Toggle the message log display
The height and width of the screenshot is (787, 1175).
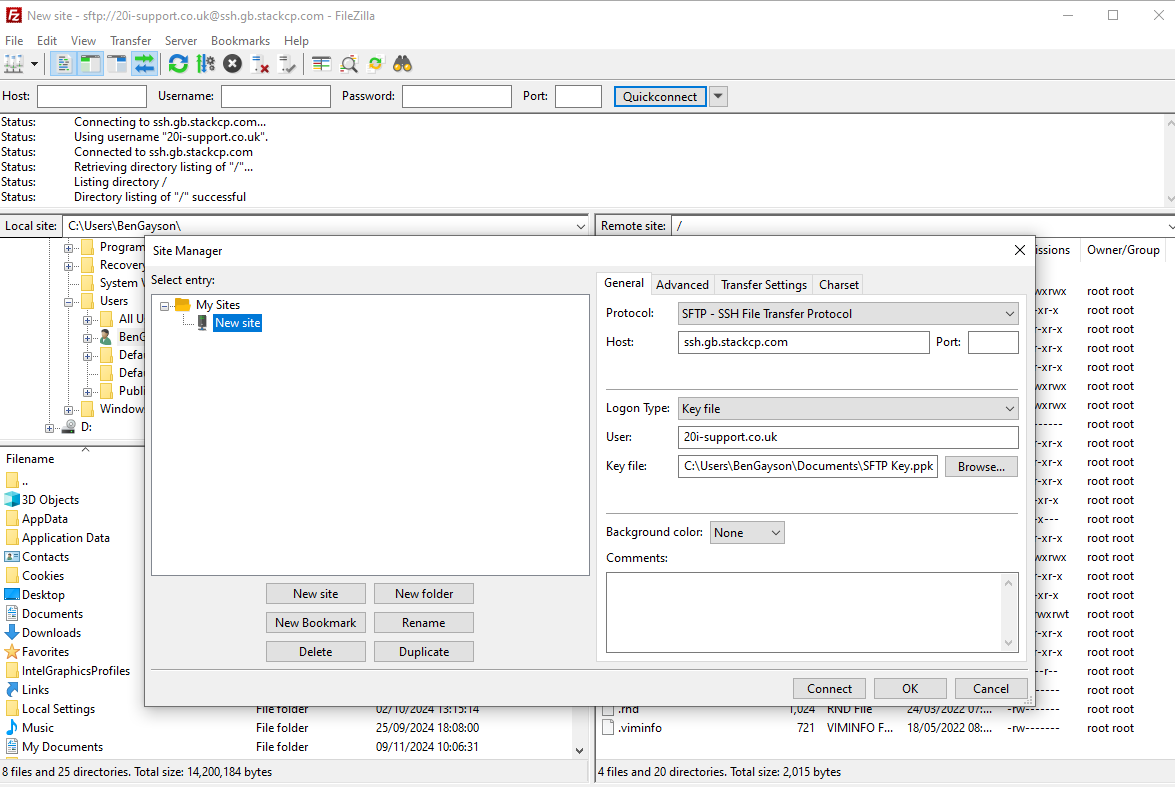[x=64, y=64]
